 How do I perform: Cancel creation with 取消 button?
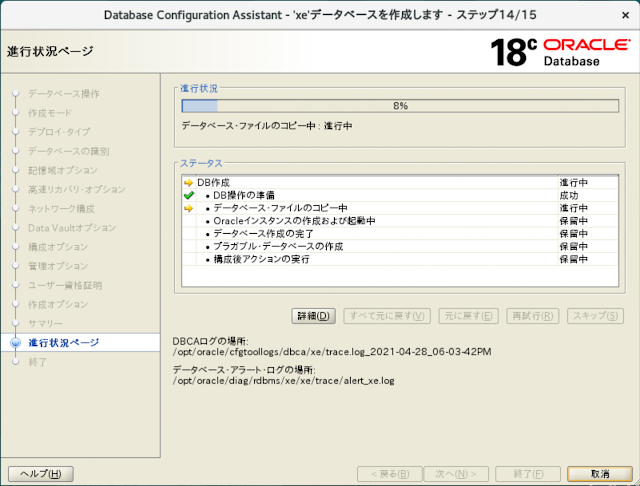(x=600, y=474)
